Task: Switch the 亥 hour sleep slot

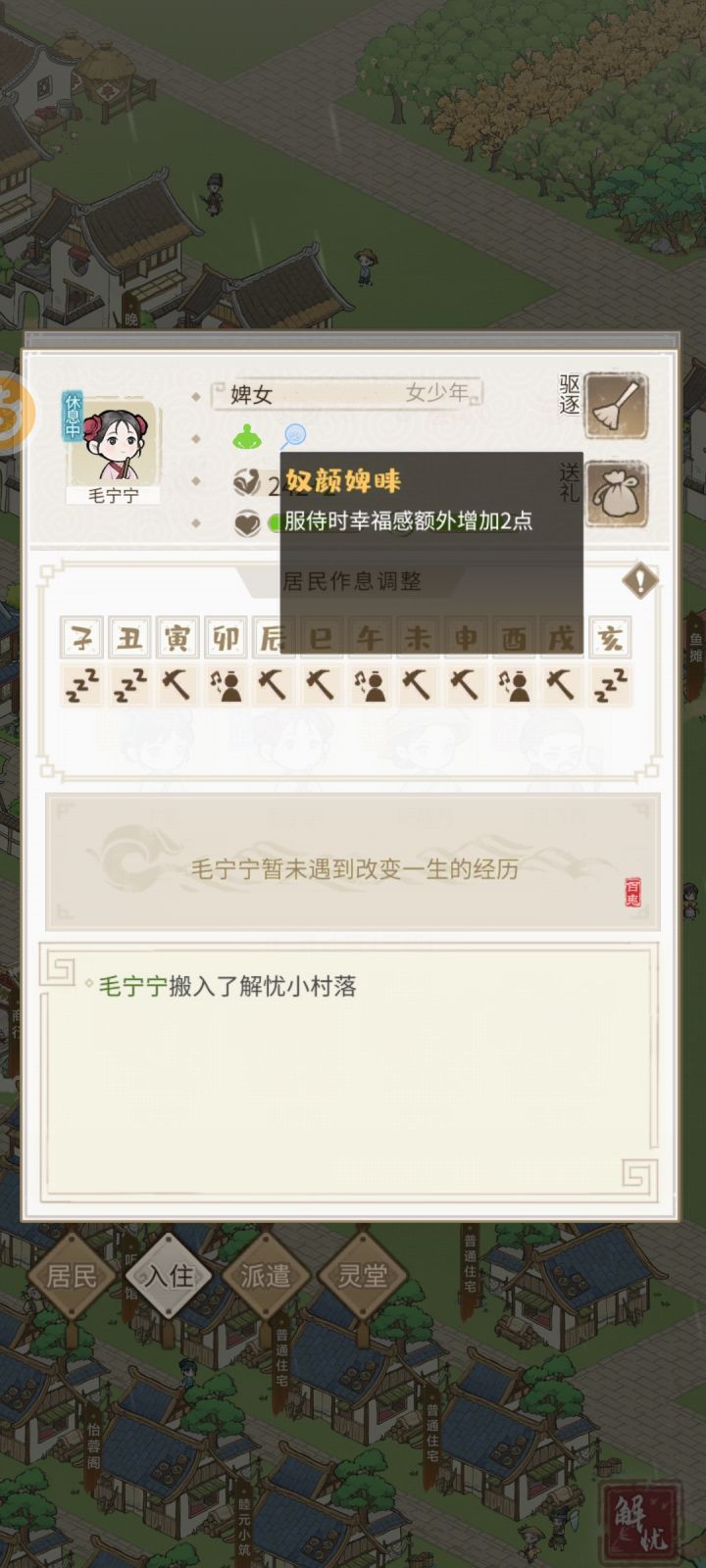Action: (610, 687)
